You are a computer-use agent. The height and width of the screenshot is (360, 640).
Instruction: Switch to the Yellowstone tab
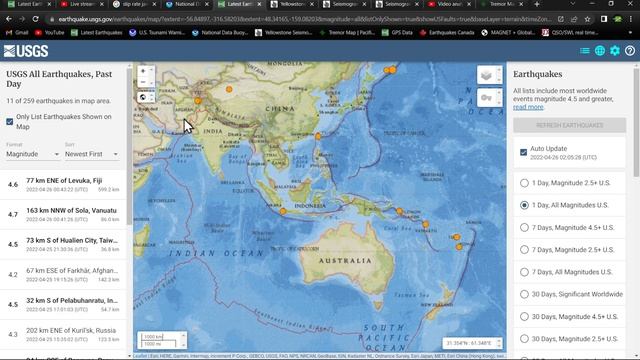(291, 4)
